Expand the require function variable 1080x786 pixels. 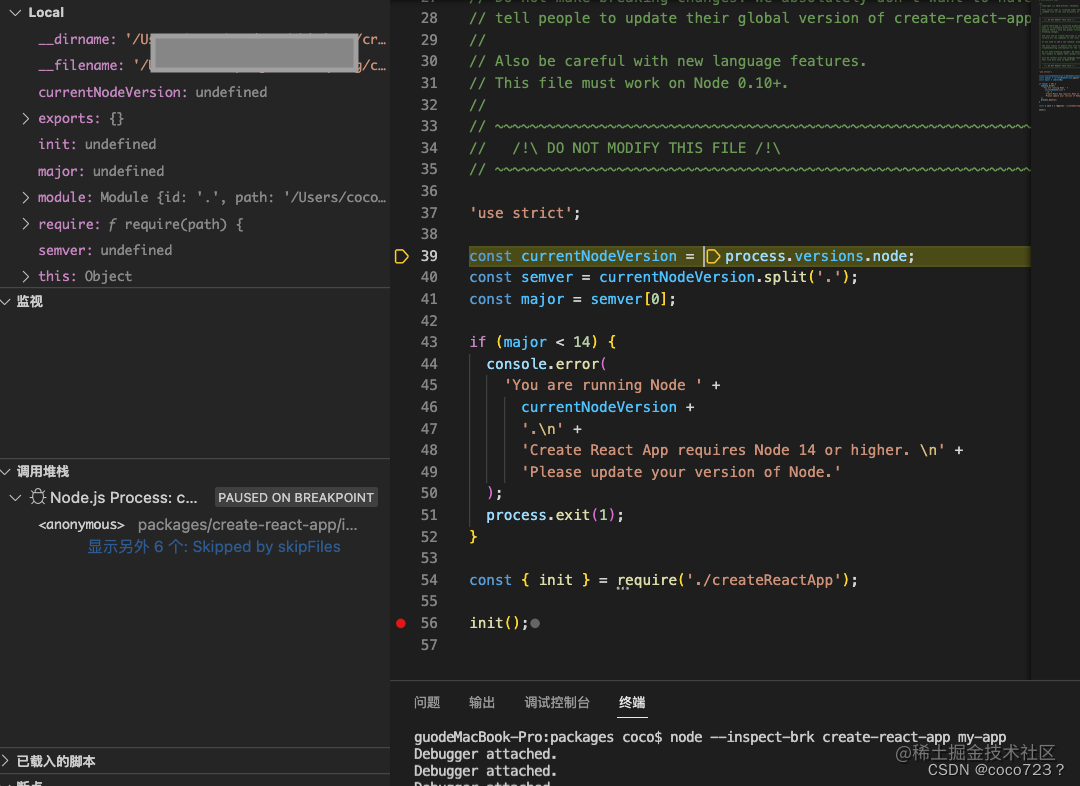point(25,224)
